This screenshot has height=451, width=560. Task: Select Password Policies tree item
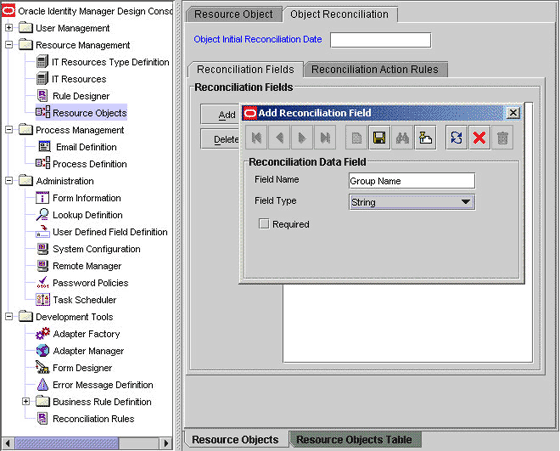tap(90, 282)
